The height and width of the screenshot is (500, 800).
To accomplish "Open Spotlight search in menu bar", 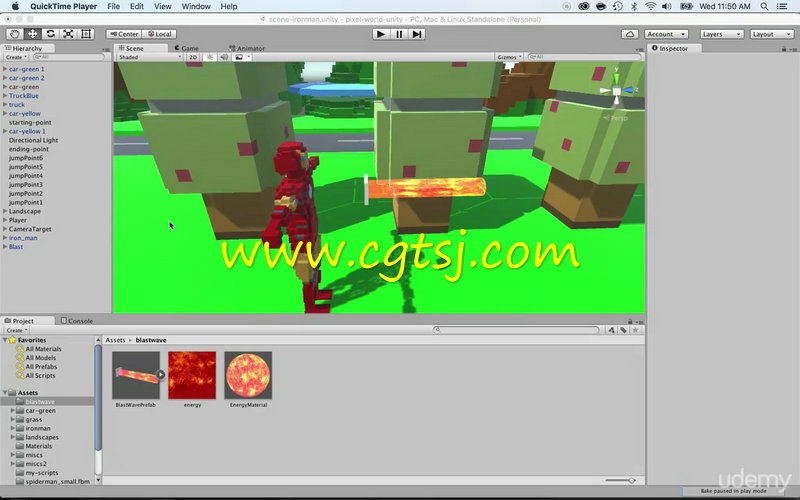I will [x=764, y=6].
